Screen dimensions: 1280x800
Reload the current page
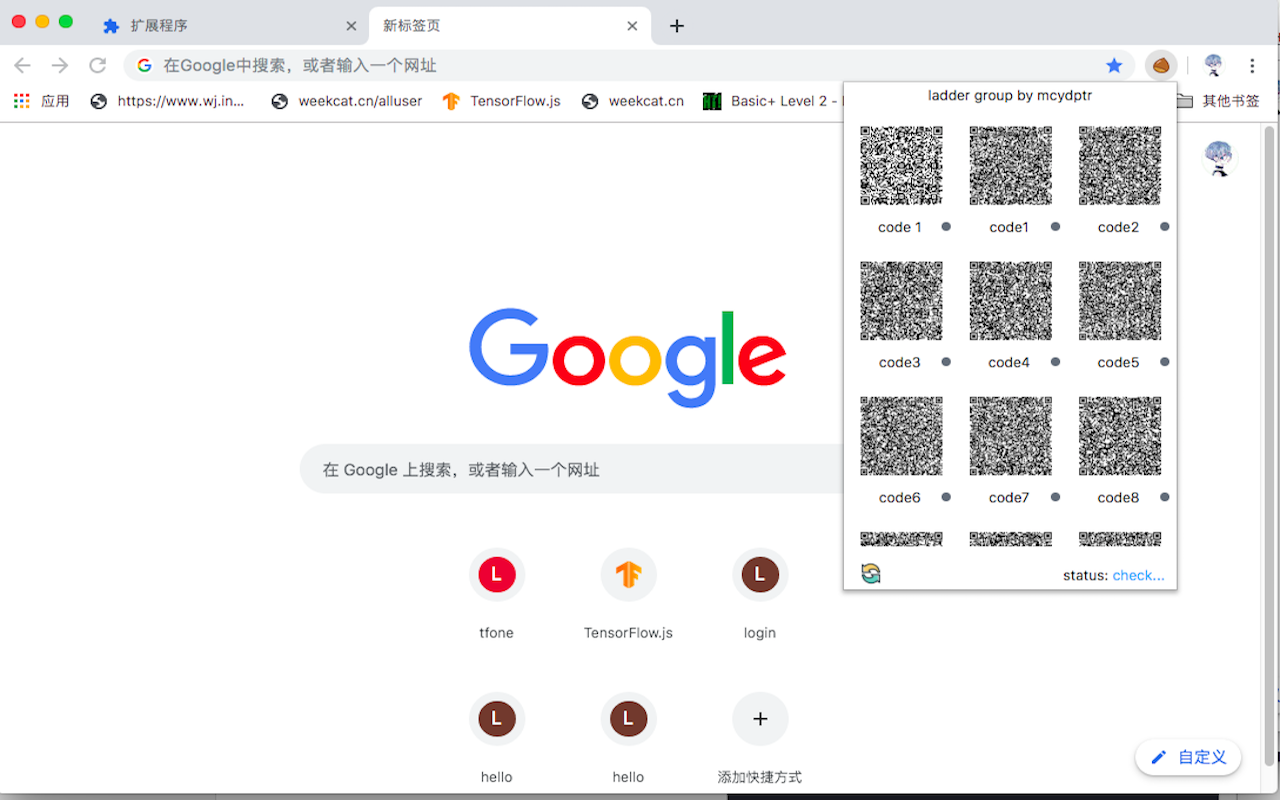point(97,65)
